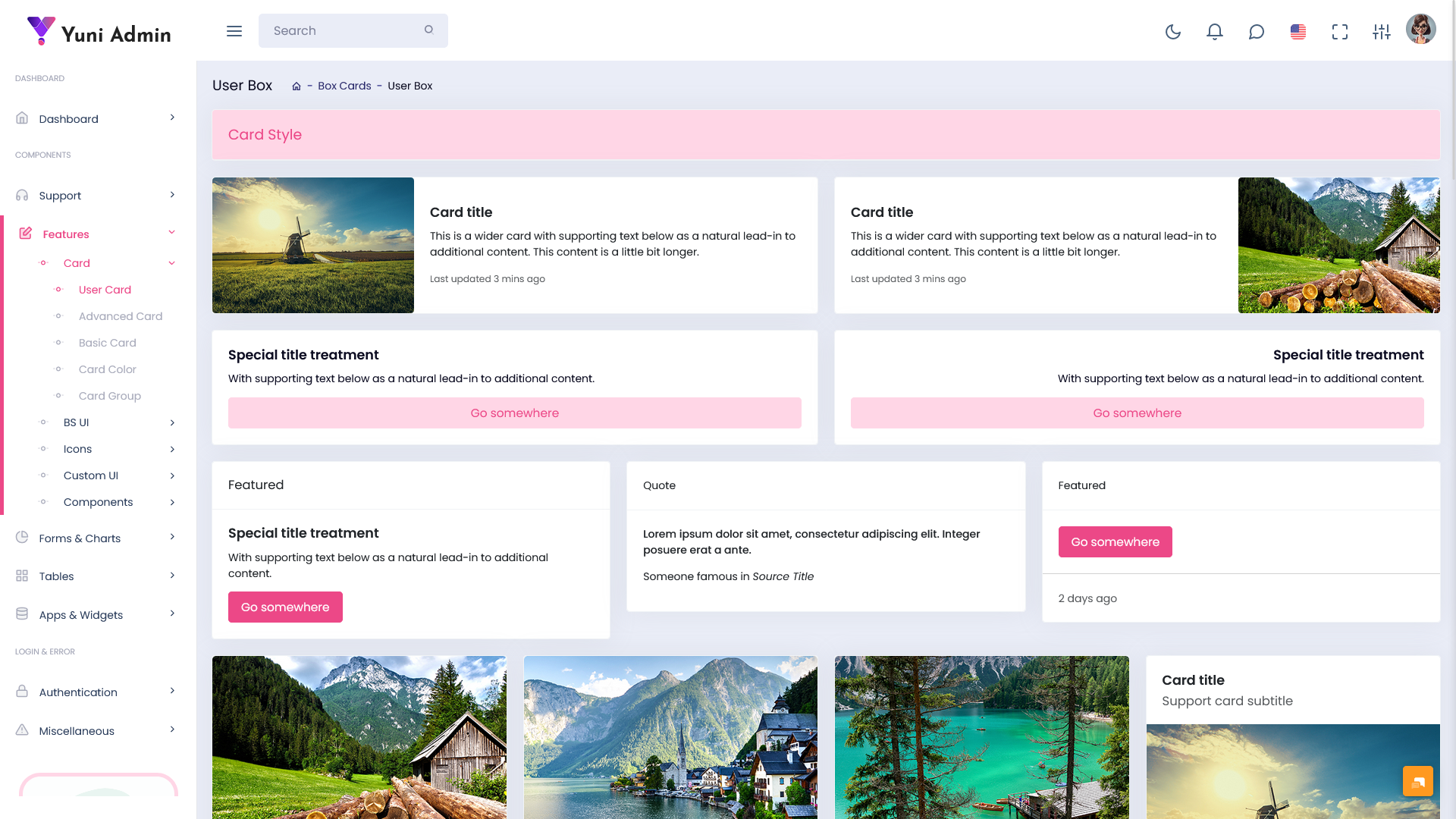Click the breadcrumb home icon
Screen dimensions: 1456x819
pos(297,86)
